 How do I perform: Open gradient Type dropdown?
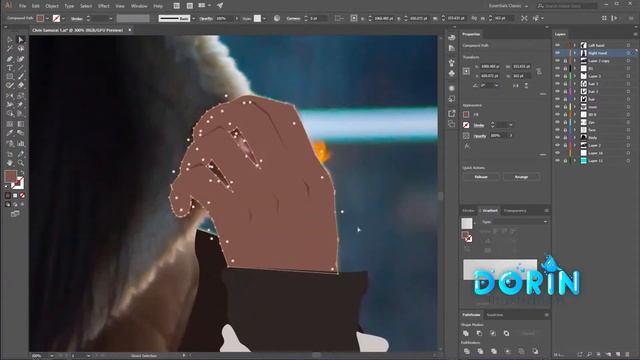pyautogui.click(x=520, y=222)
